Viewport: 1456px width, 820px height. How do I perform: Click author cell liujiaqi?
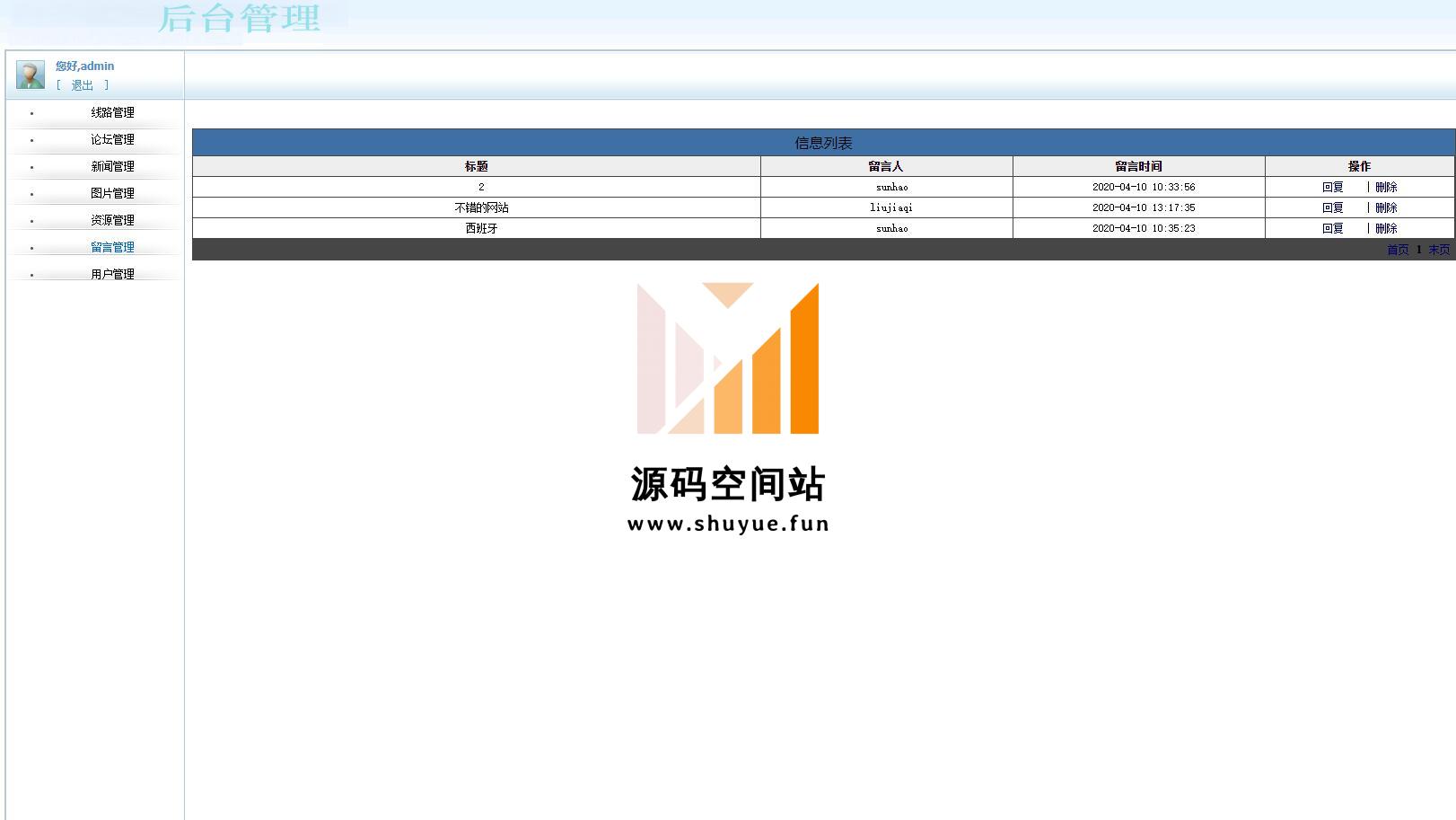click(x=891, y=207)
